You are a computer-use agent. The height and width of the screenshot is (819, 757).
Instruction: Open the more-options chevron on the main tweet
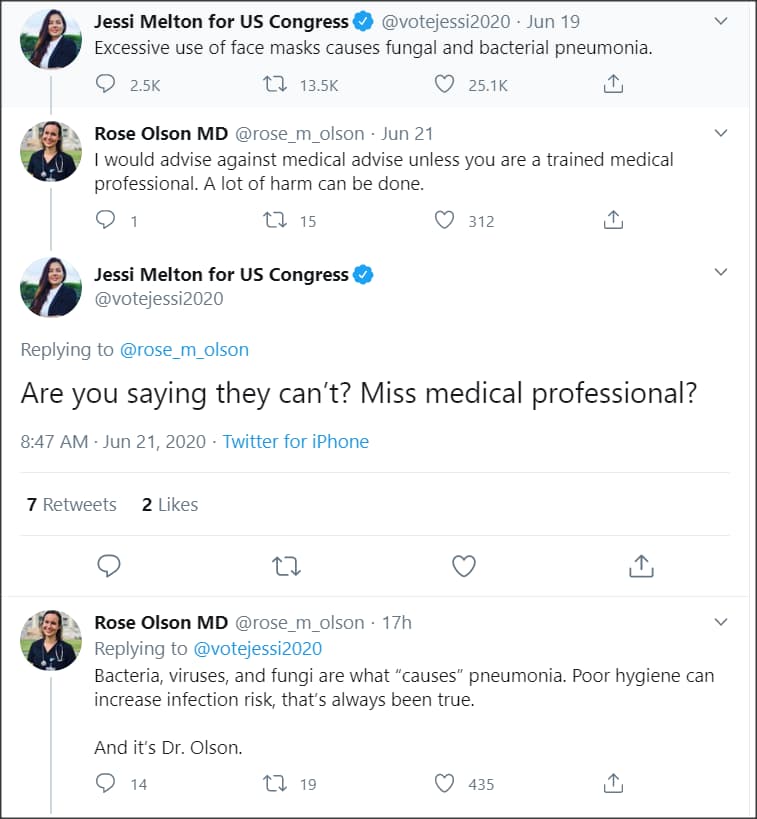pos(721,273)
